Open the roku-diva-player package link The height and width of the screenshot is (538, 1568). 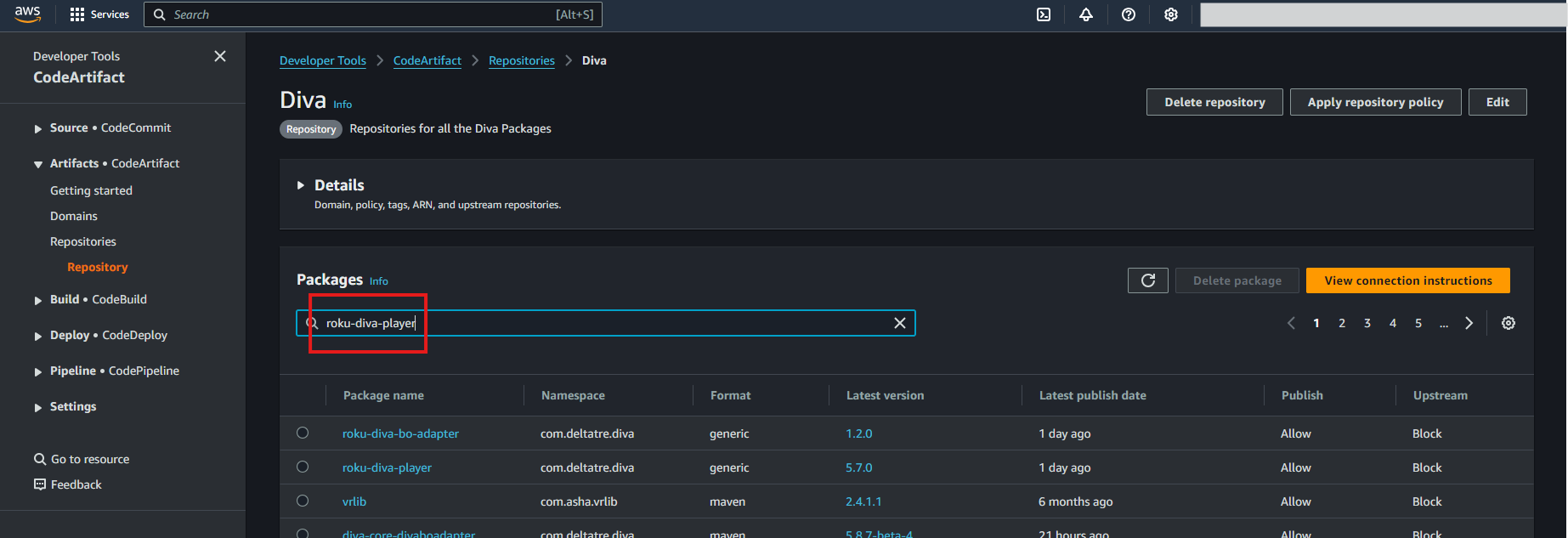pos(387,467)
